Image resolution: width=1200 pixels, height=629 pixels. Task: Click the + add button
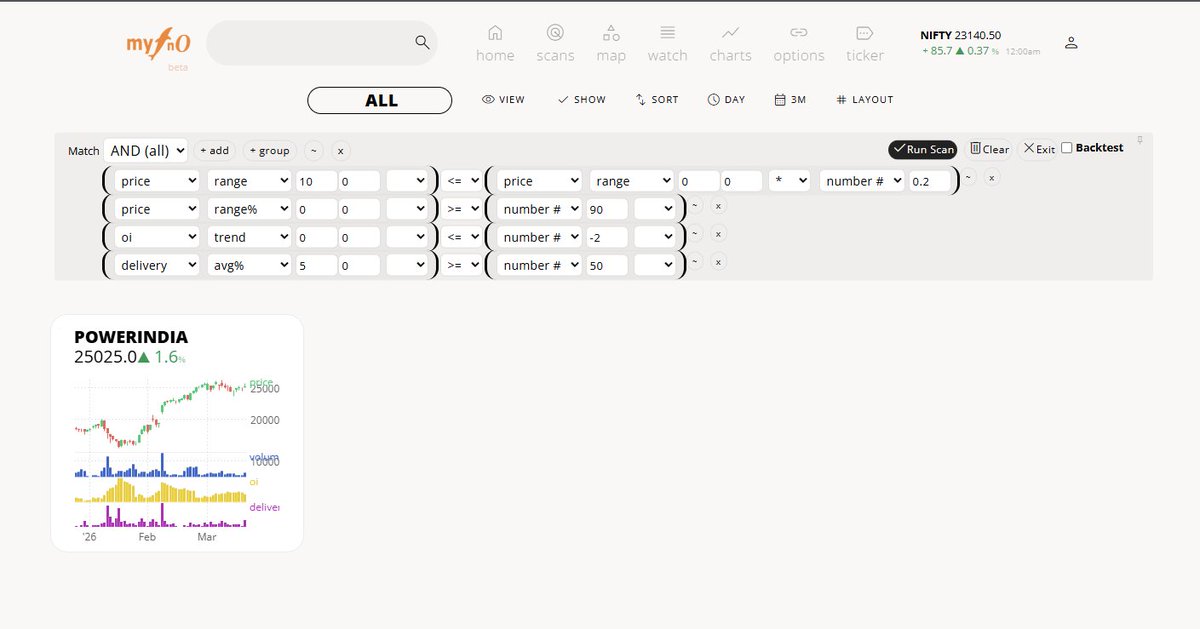point(214,151)
